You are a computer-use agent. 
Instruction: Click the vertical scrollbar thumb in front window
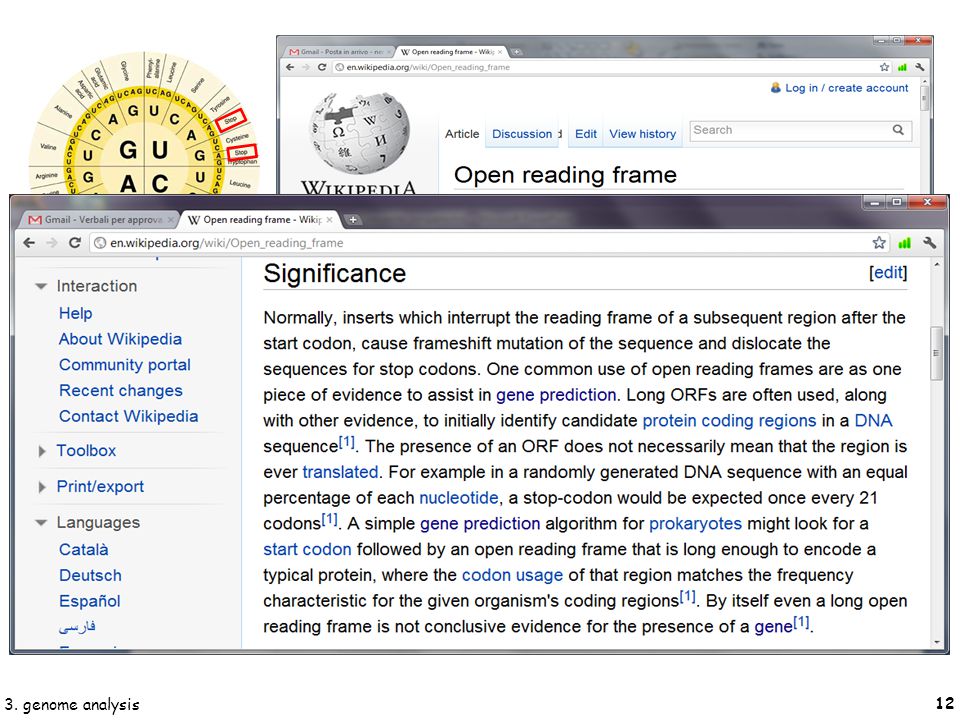pyautogui.click(x=936, y=354)
